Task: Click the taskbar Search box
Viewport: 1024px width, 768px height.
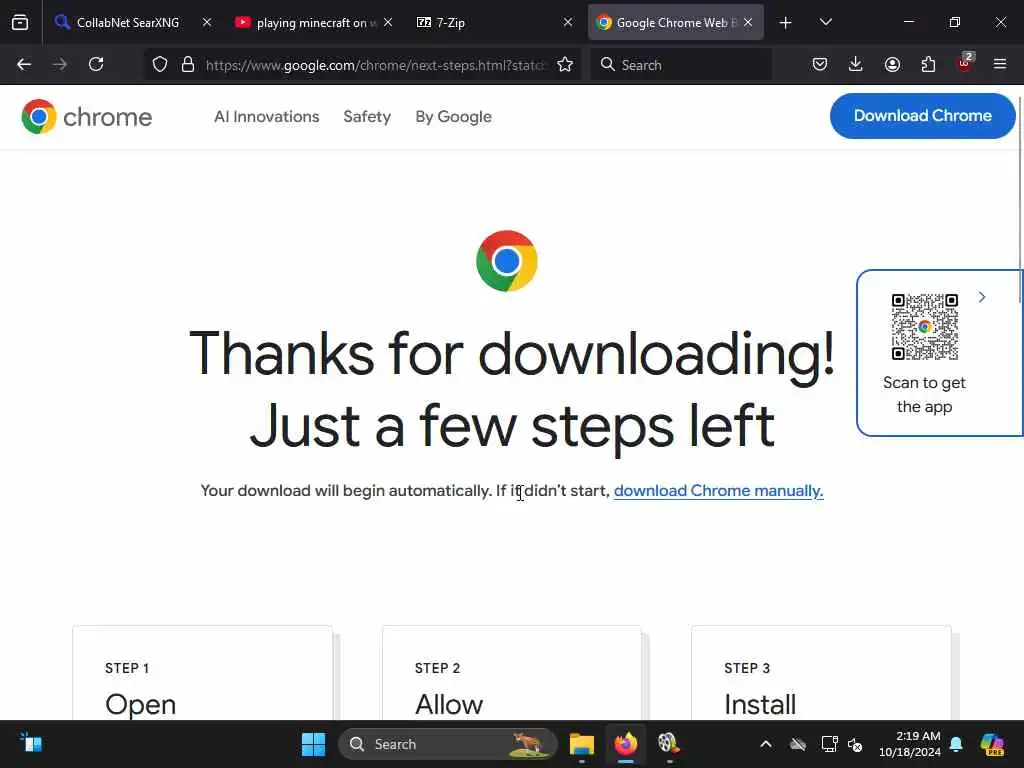Action: click(x=448, y=744)
